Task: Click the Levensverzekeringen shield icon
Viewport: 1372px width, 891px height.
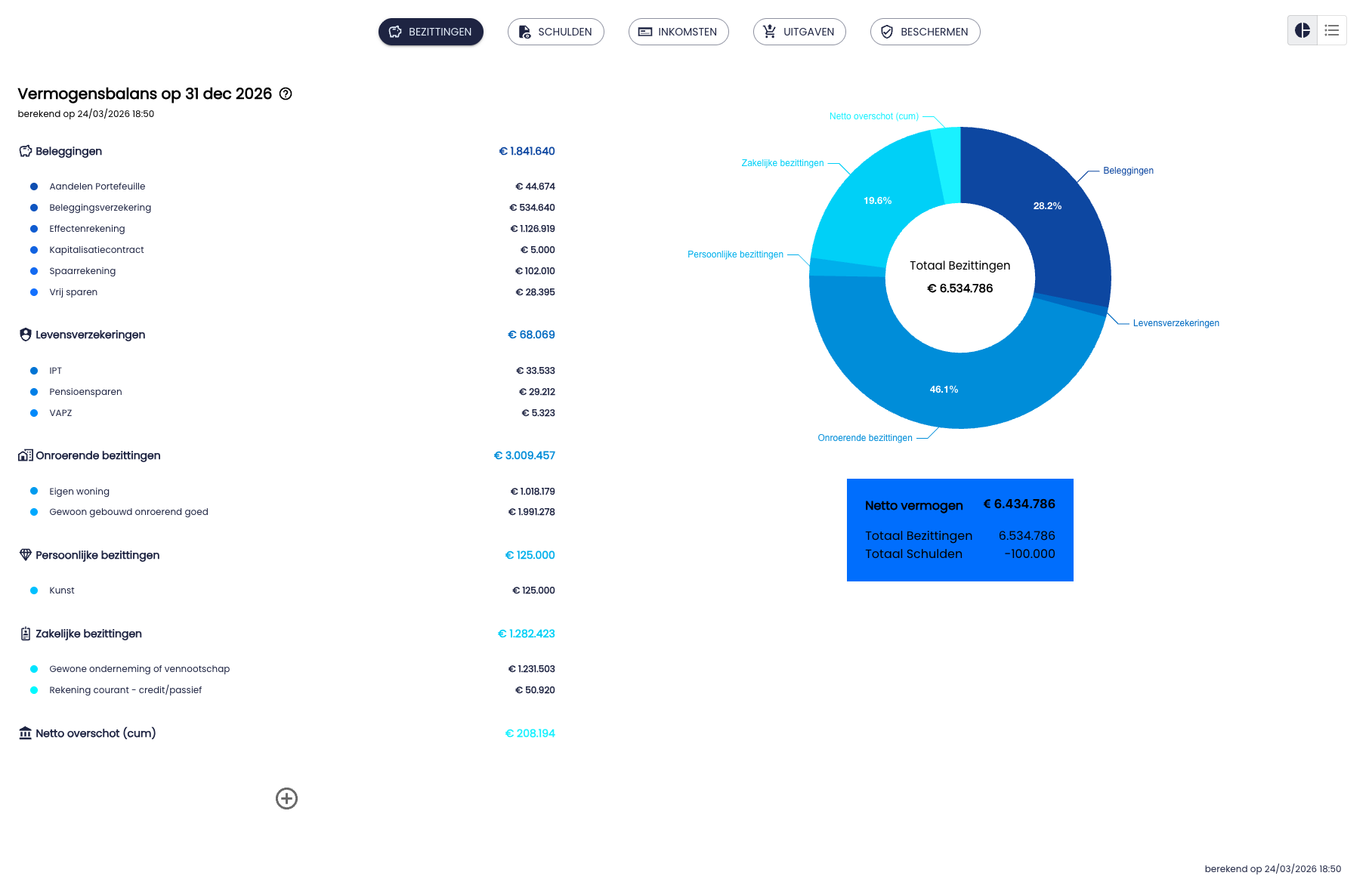Action: tap(26, 335)
